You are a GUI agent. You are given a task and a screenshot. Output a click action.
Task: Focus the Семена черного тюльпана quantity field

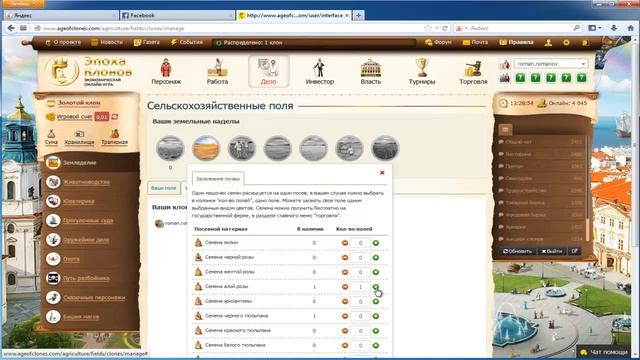pyautogui.click(x=360, y=316)
